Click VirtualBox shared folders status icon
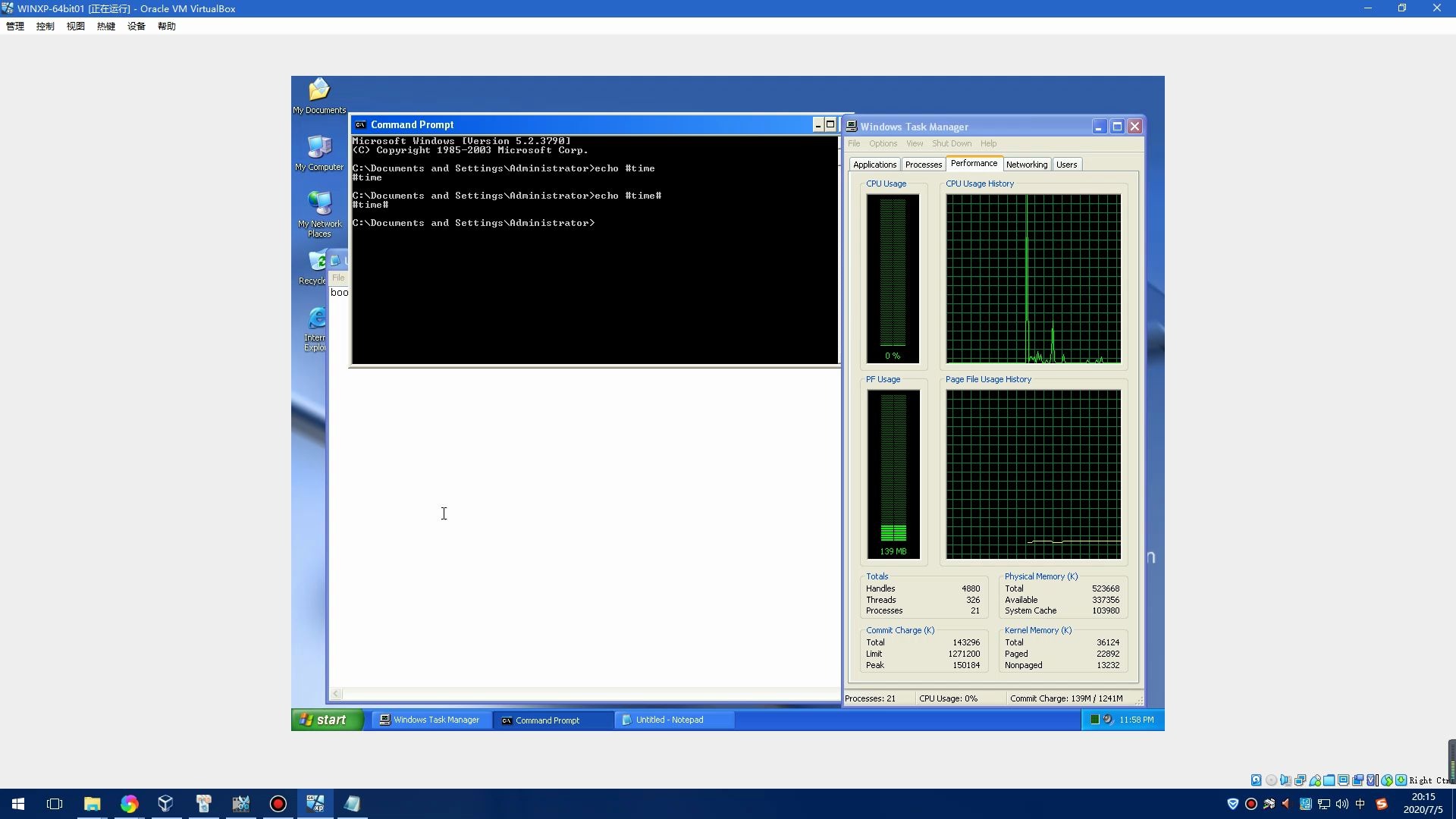The width and height of the screenshot is (1456, 819). click(1329, 780)
